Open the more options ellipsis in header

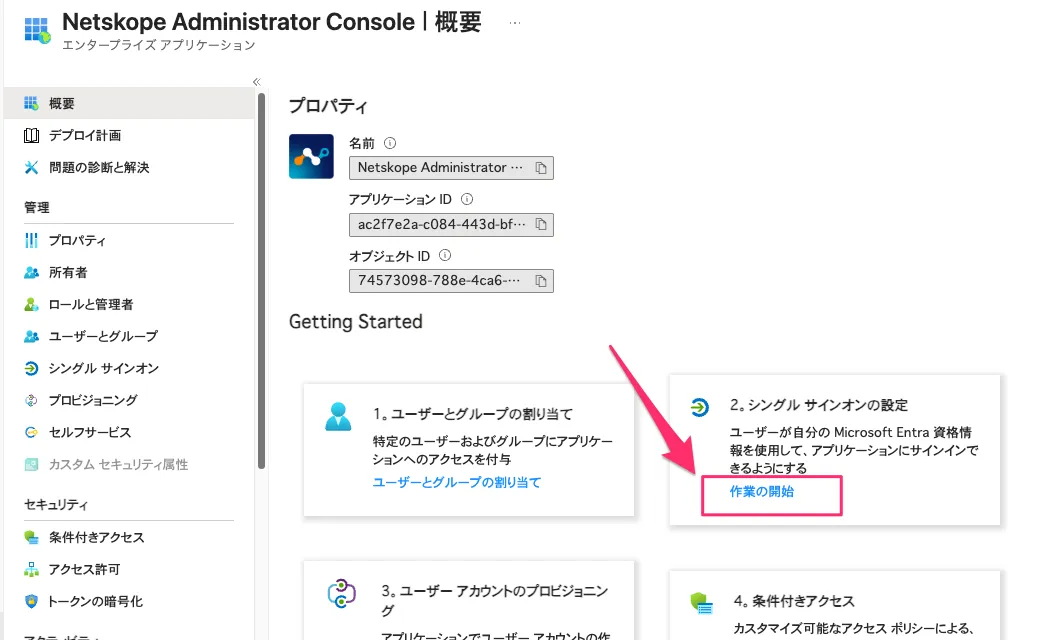coord(515,23)
